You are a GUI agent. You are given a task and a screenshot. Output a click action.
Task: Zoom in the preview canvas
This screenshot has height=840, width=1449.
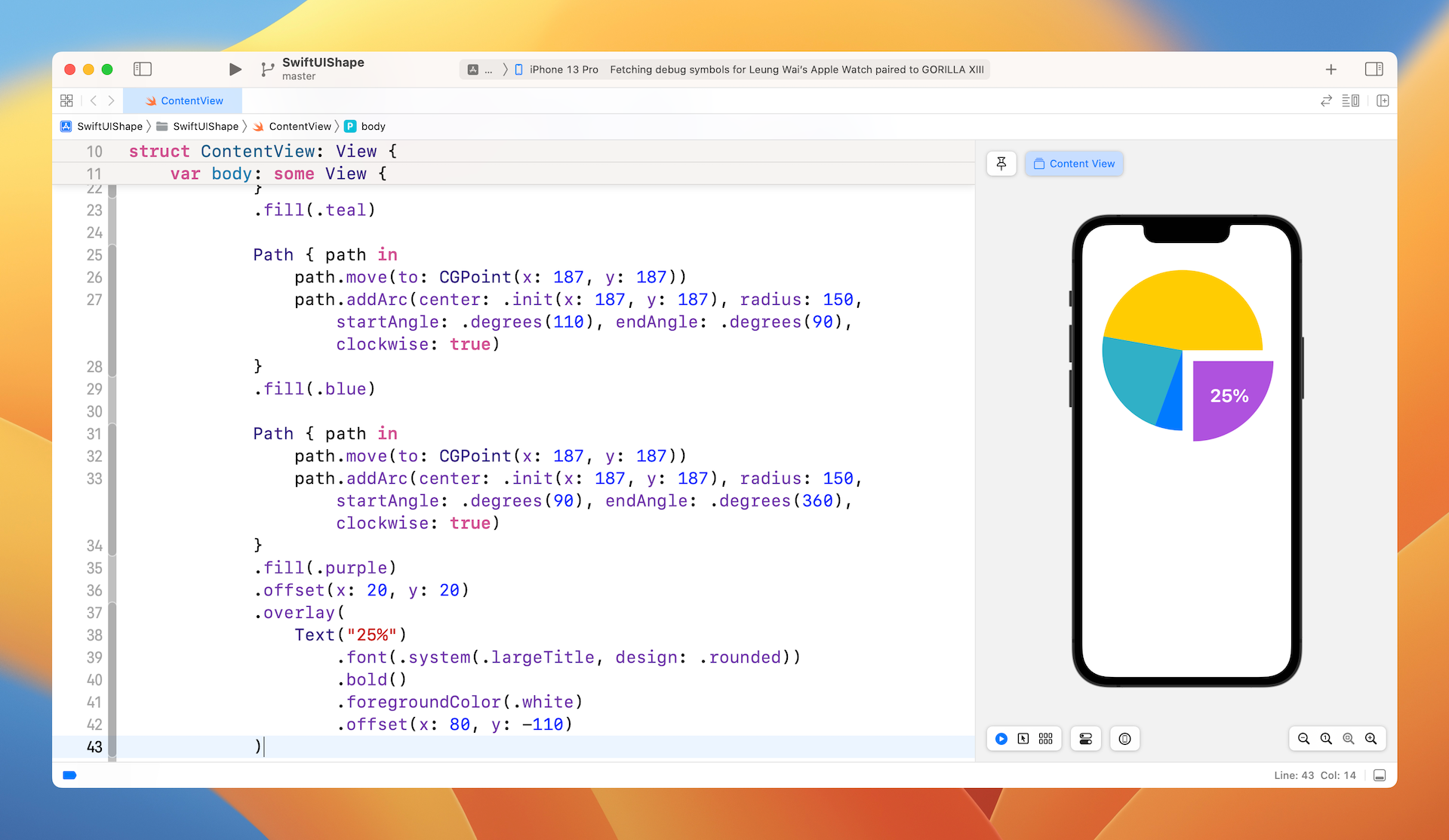tap(1371, 739)
